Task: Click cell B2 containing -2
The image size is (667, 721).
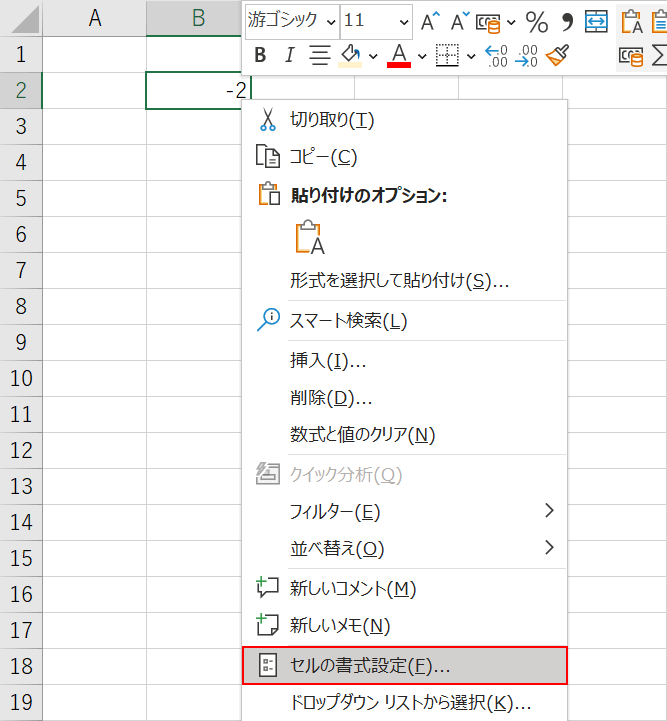Action: pyautogui.click(x=198, y=91)
